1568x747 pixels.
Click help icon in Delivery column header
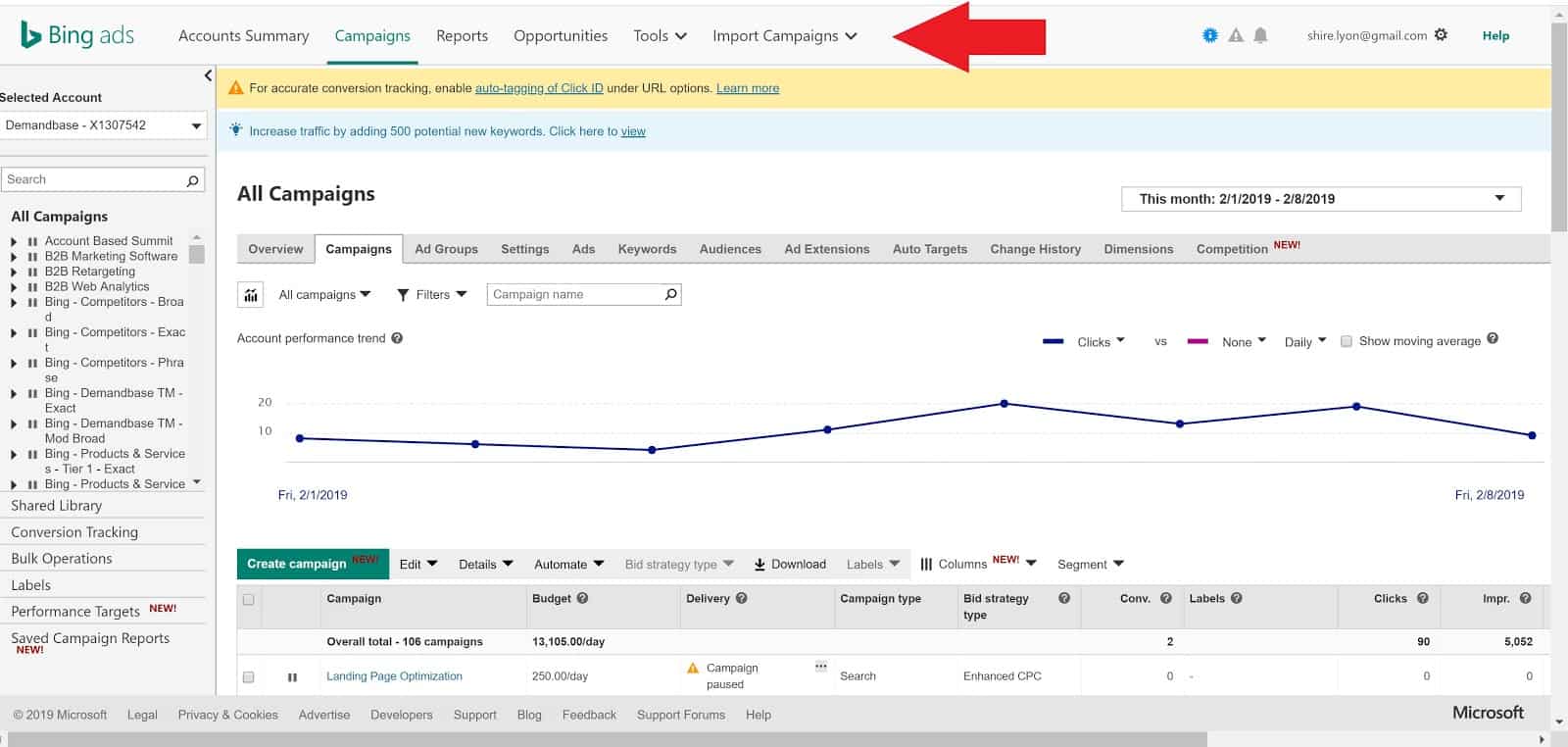pos(742,598)
